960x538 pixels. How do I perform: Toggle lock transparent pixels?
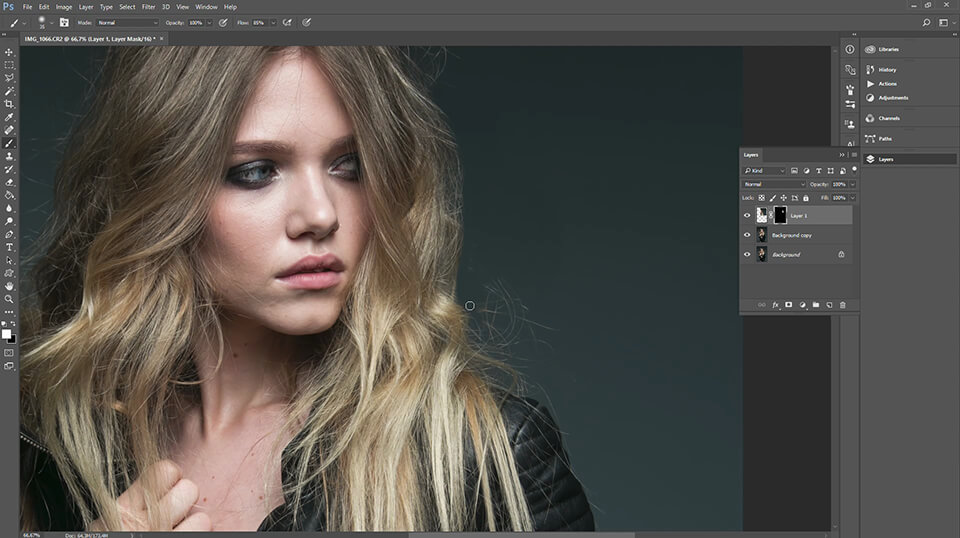[762, 198]
